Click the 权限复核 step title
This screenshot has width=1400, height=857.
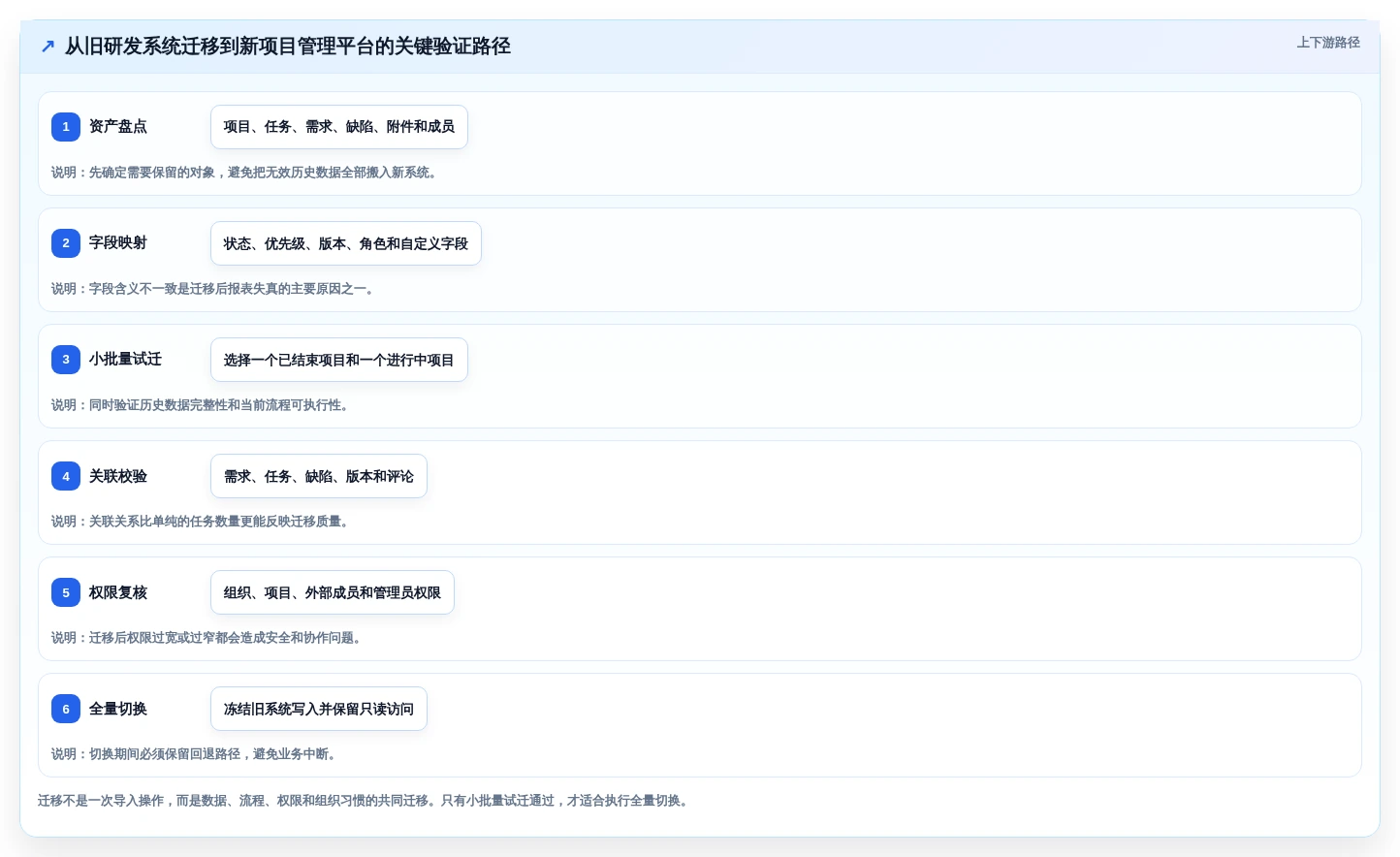(x=118, y=592)
